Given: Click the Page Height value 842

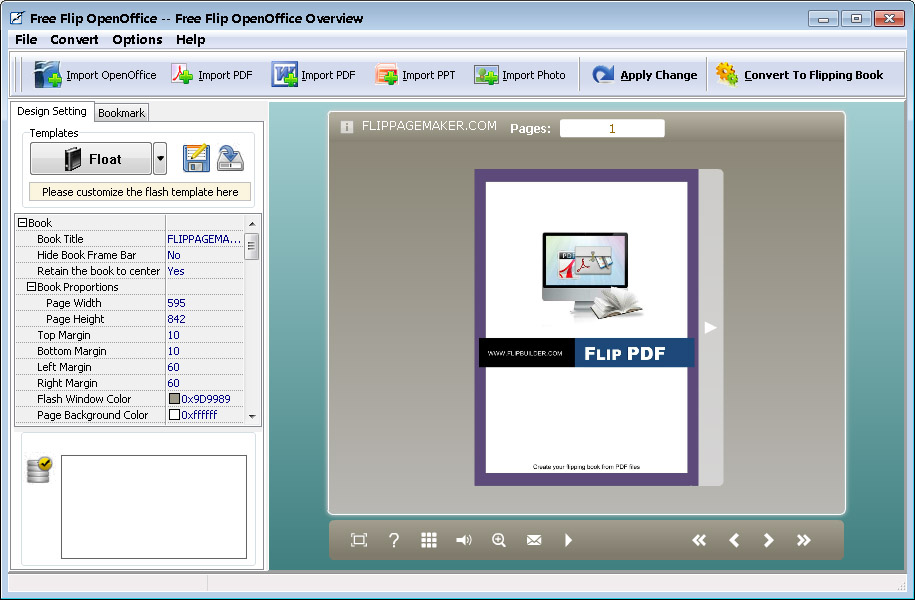Looking at the screenshot, I should [176, 319].
